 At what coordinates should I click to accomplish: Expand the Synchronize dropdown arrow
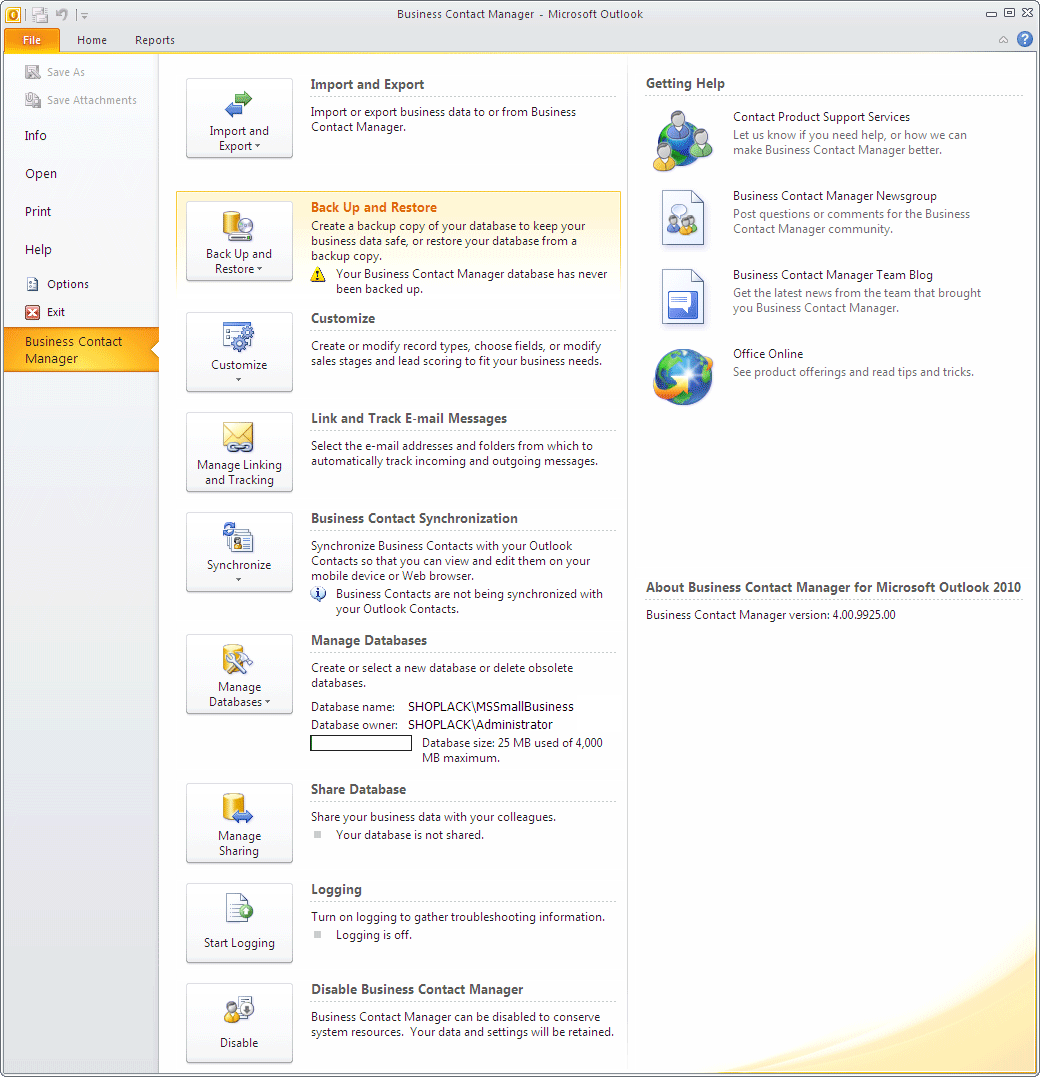(238, 580)
